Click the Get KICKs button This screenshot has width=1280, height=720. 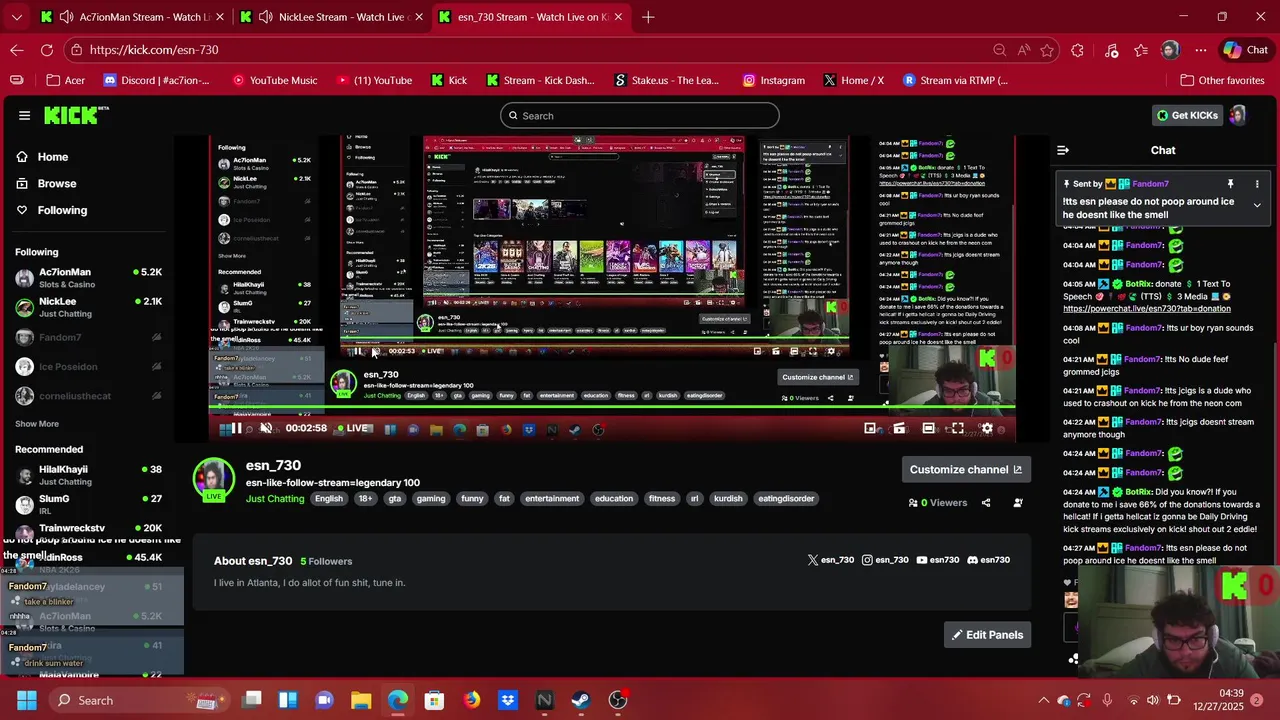pos(1187,115)
